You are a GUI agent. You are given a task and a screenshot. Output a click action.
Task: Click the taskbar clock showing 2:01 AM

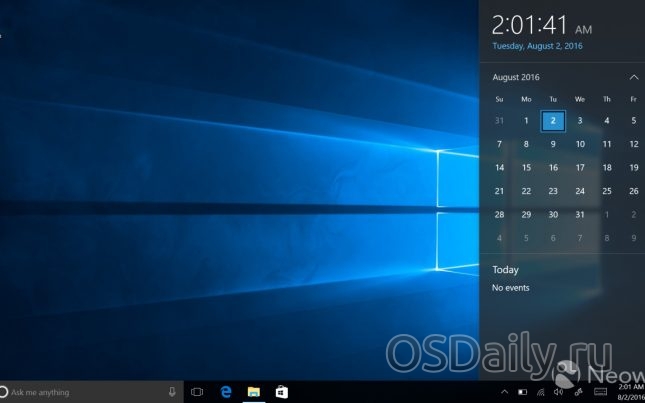630,391
